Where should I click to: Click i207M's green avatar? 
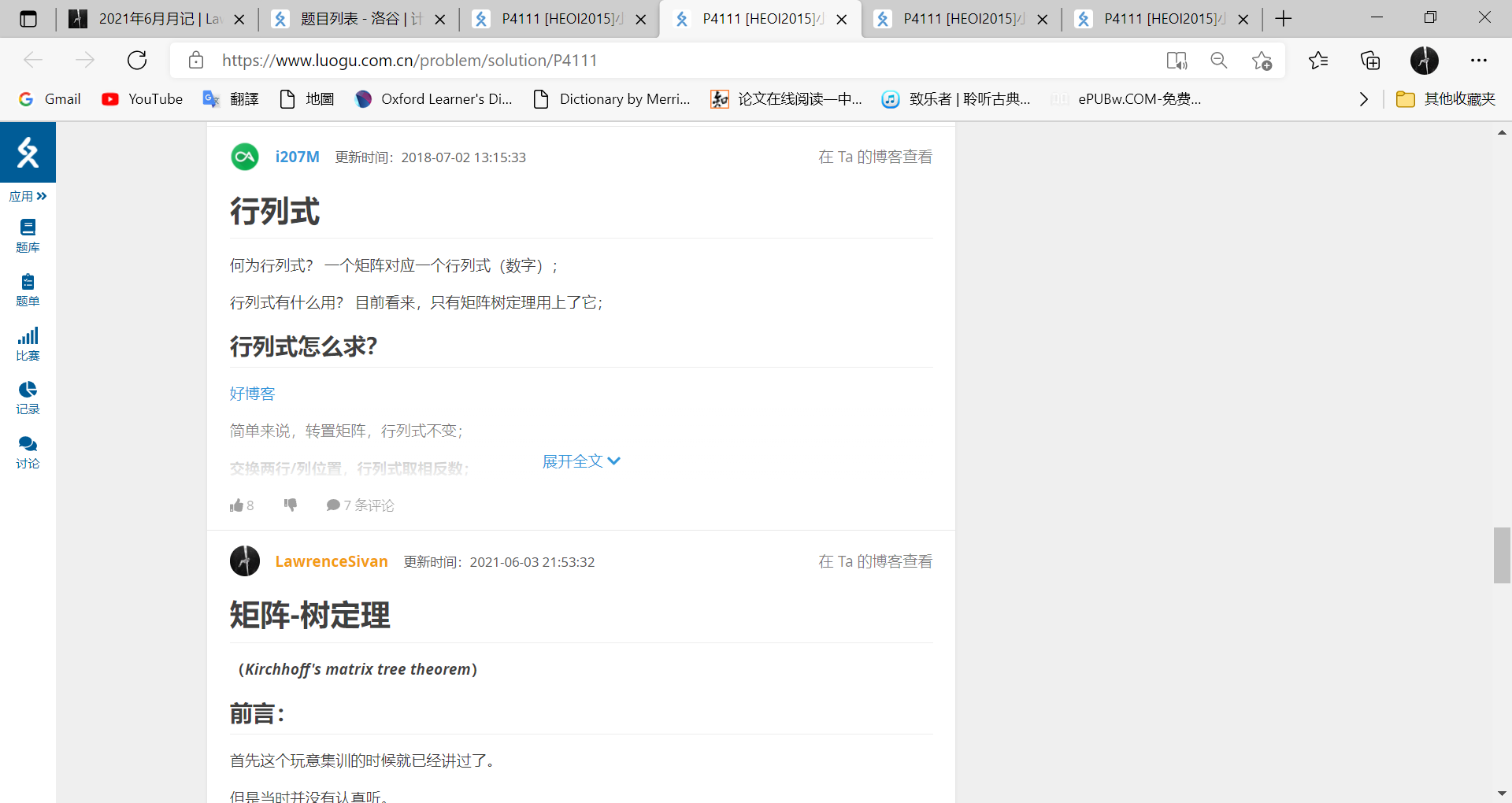coord(245,157)
